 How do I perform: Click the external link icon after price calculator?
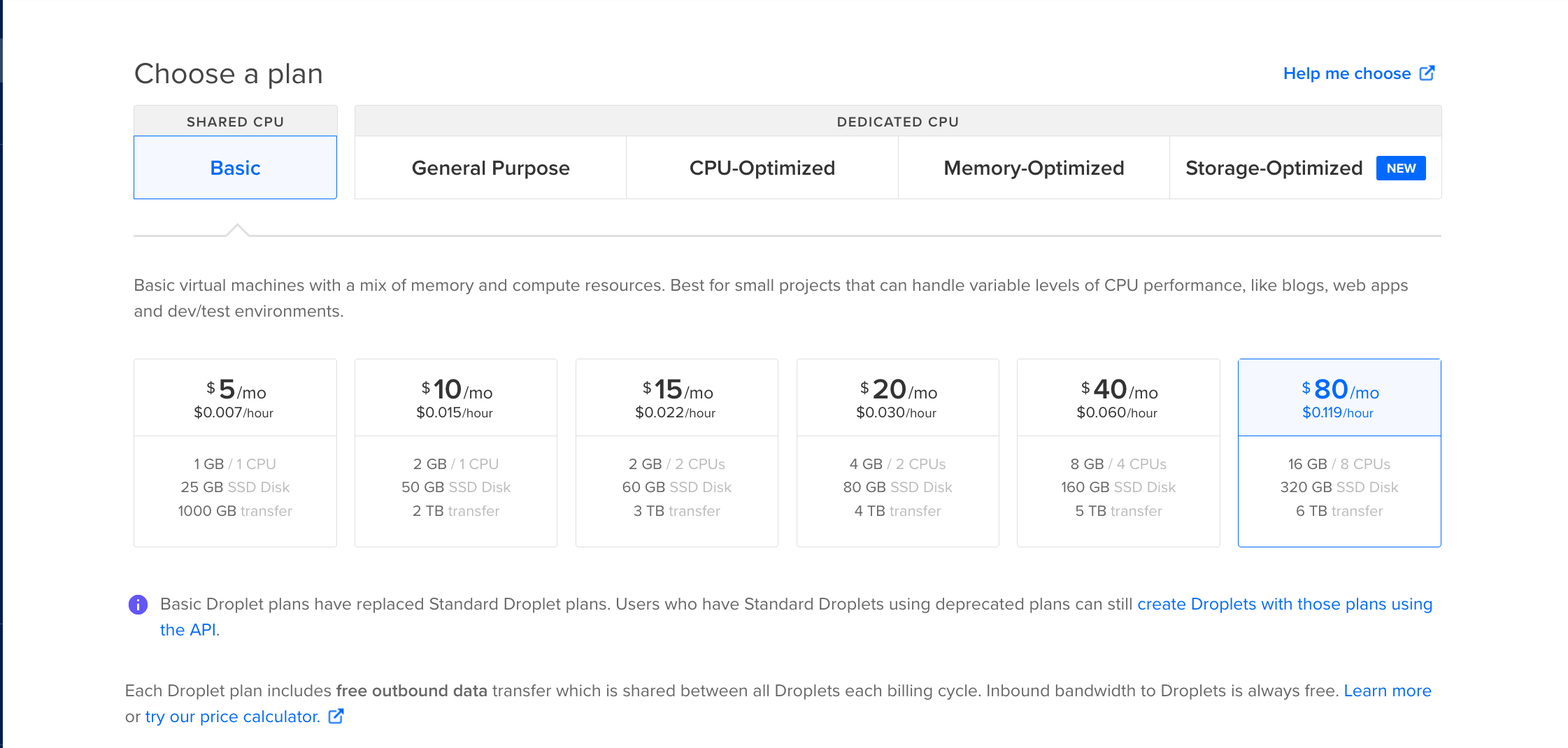pyautogui.click(x=336, y=717)
